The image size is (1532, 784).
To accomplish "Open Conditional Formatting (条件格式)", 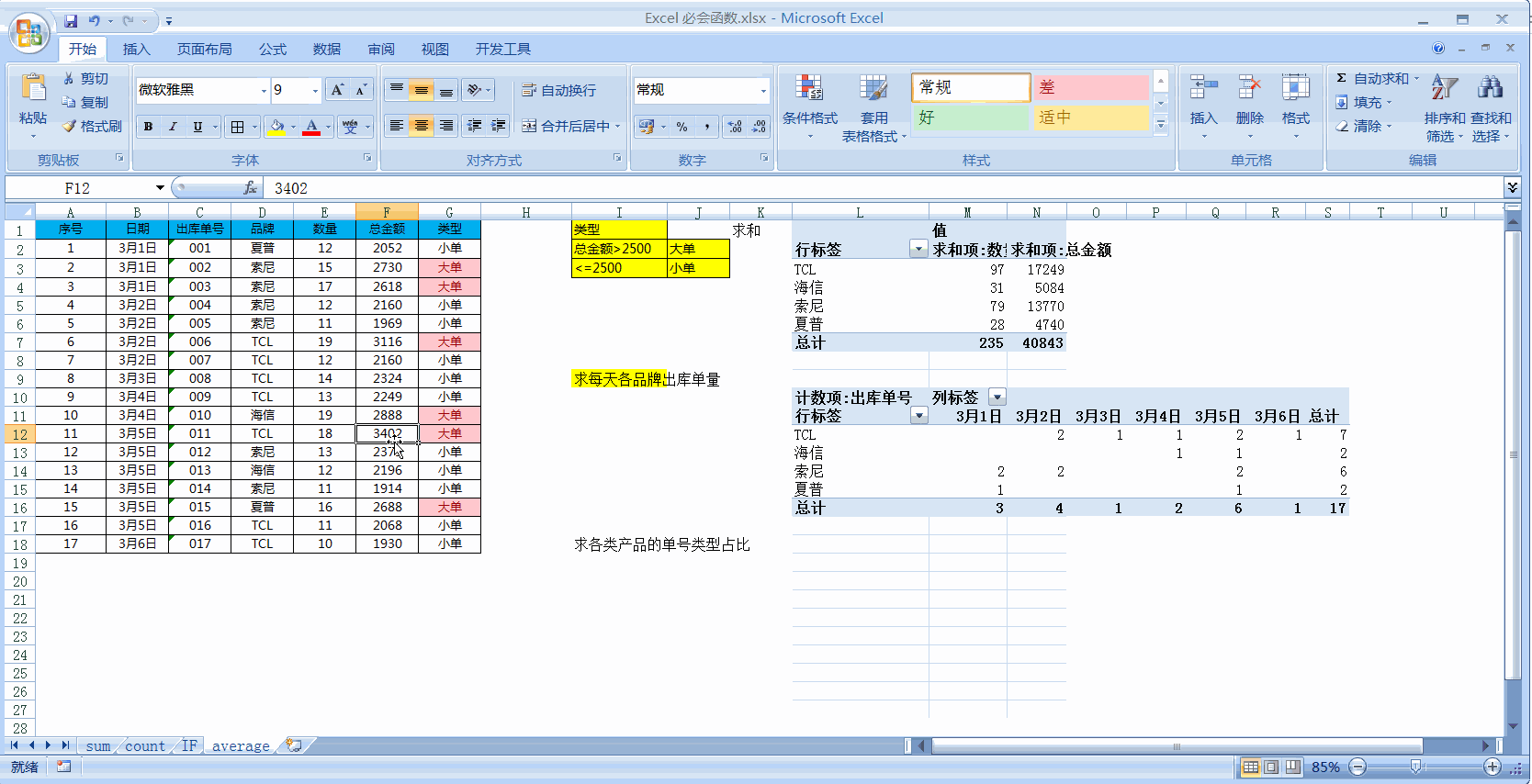I will (x=810, y=108).
